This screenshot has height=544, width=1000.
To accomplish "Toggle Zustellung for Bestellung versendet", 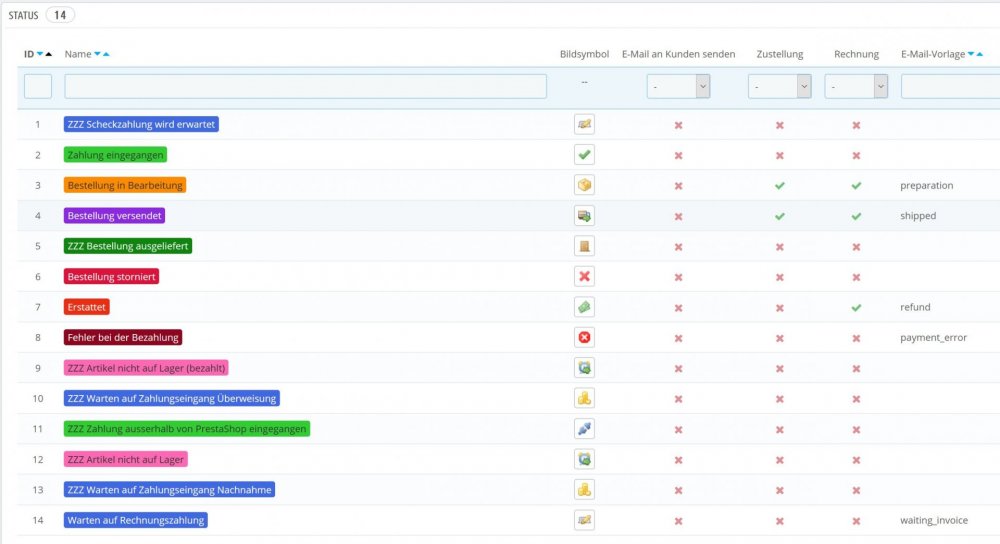I will [779, 216].
